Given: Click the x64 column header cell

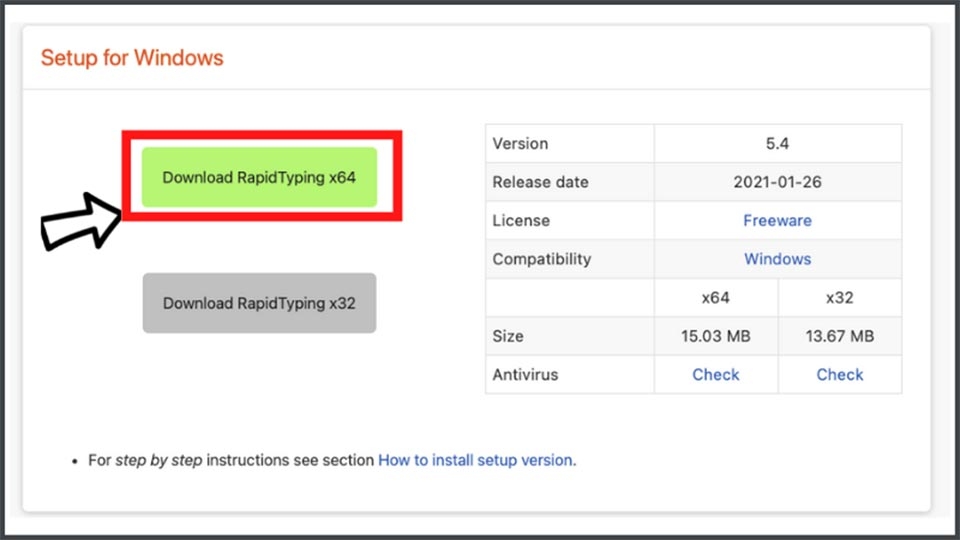Looking at the screenshot, I should [x=716, y=298].
